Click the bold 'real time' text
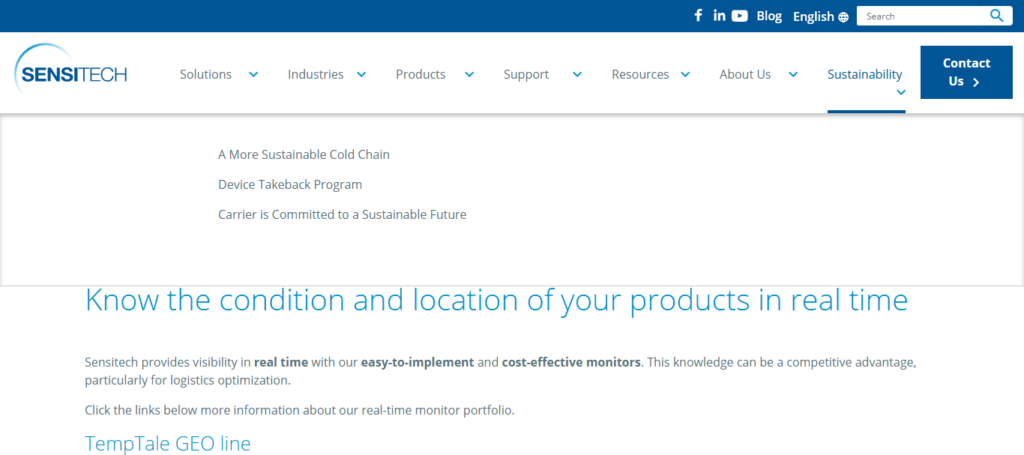The width and height of the screenshot is (1024, 455). click(x=281, y=362)
